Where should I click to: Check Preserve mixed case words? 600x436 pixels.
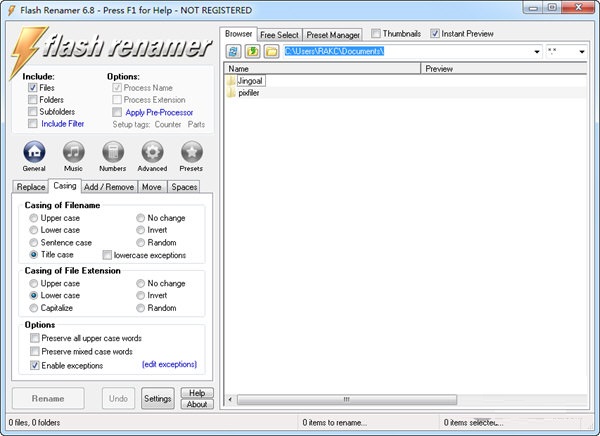[x=35, y=351]
